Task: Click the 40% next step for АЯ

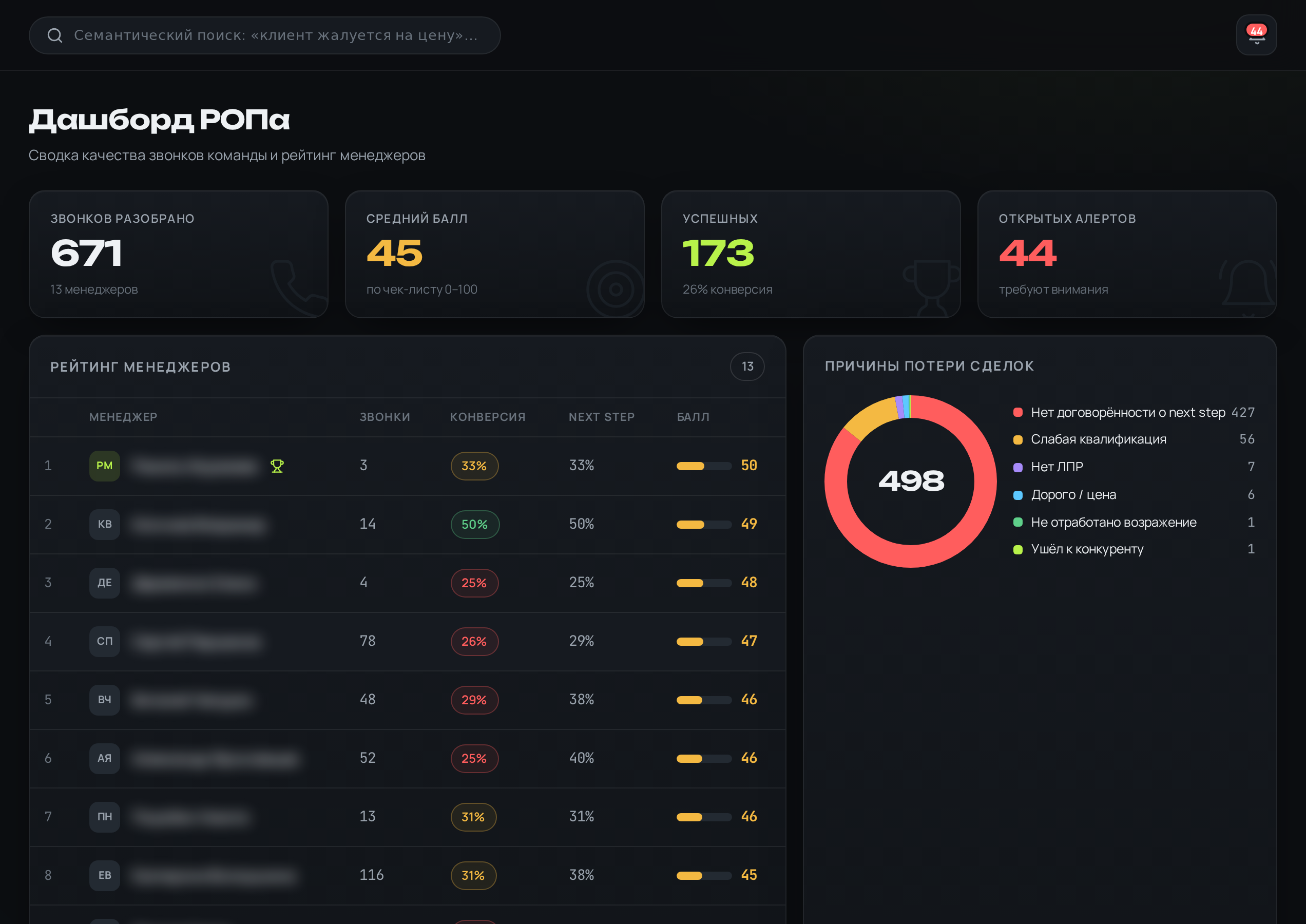Action: coord(582,758)
